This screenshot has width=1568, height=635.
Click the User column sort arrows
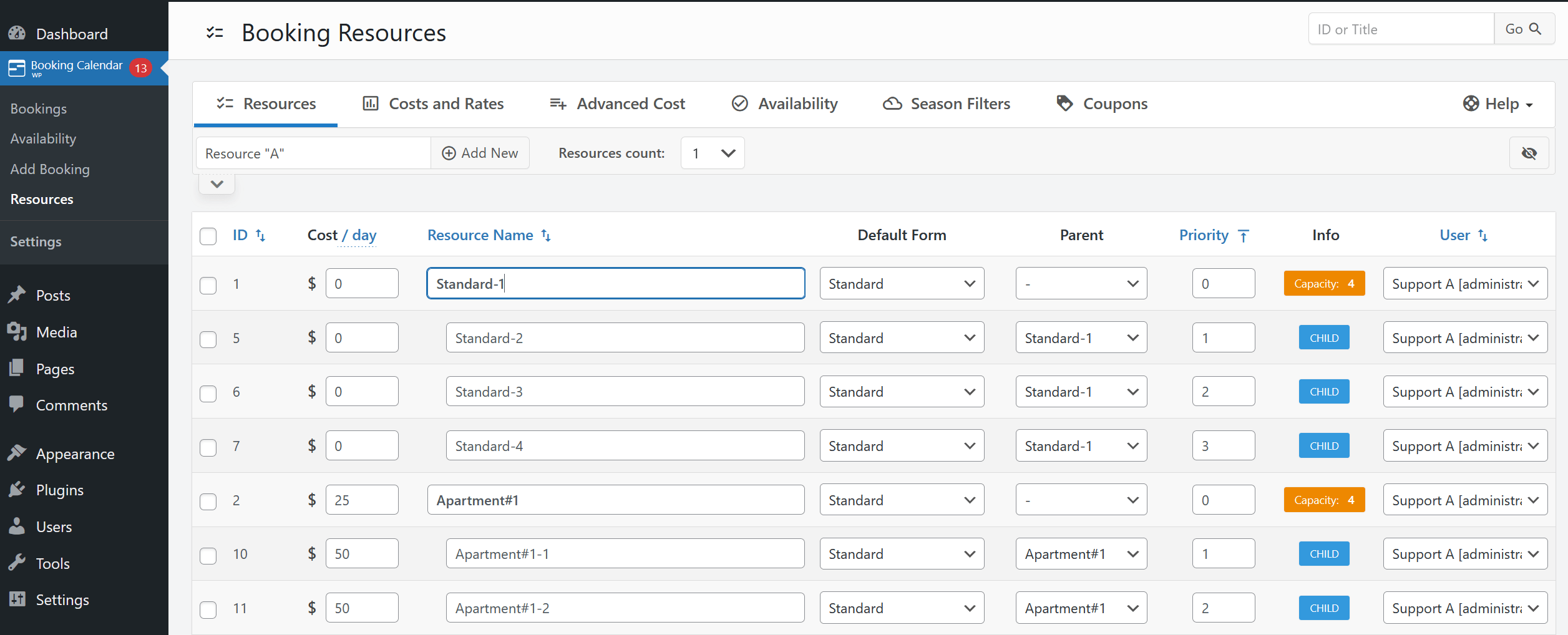point(1483,236)
